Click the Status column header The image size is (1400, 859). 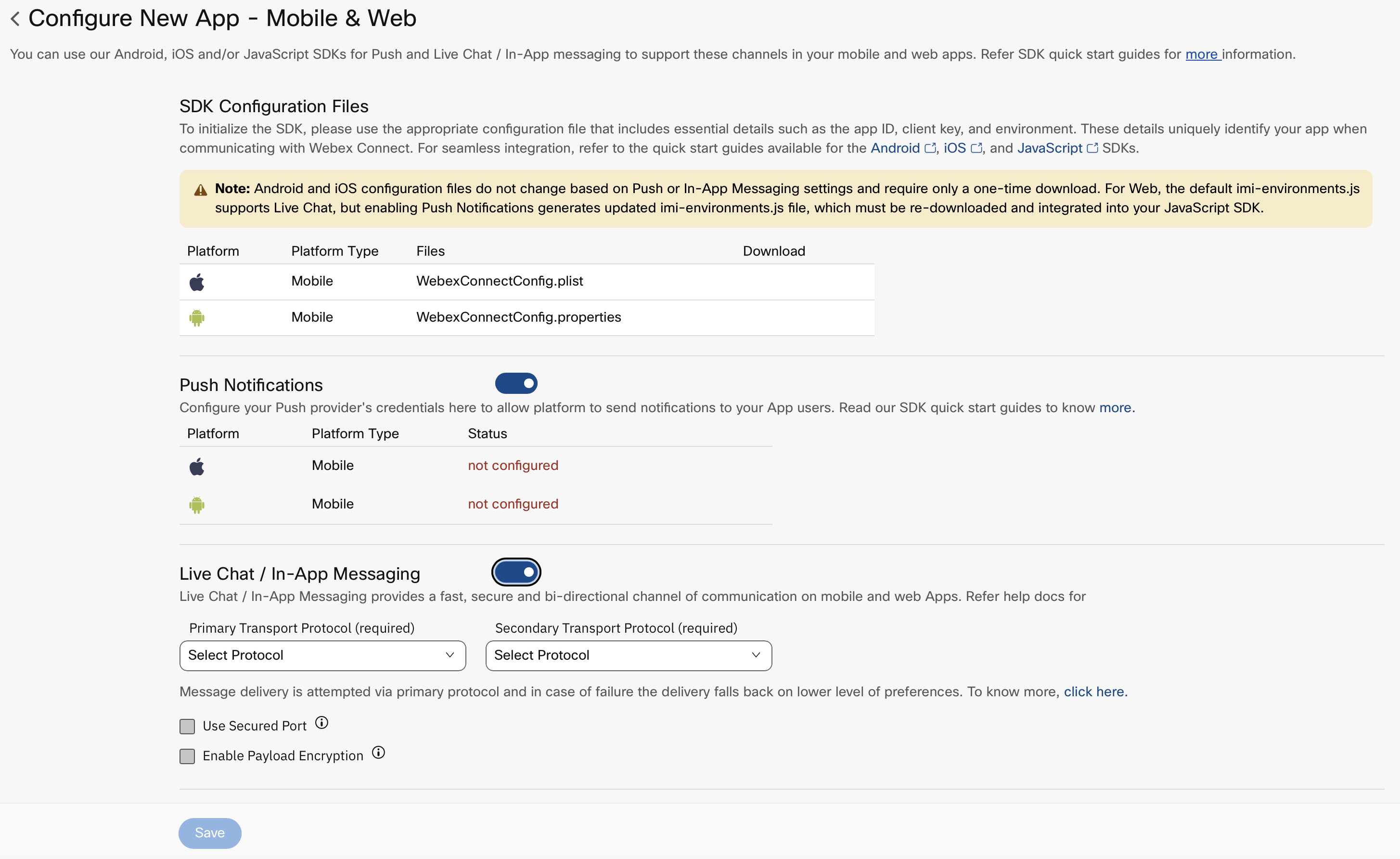(487, 434)
